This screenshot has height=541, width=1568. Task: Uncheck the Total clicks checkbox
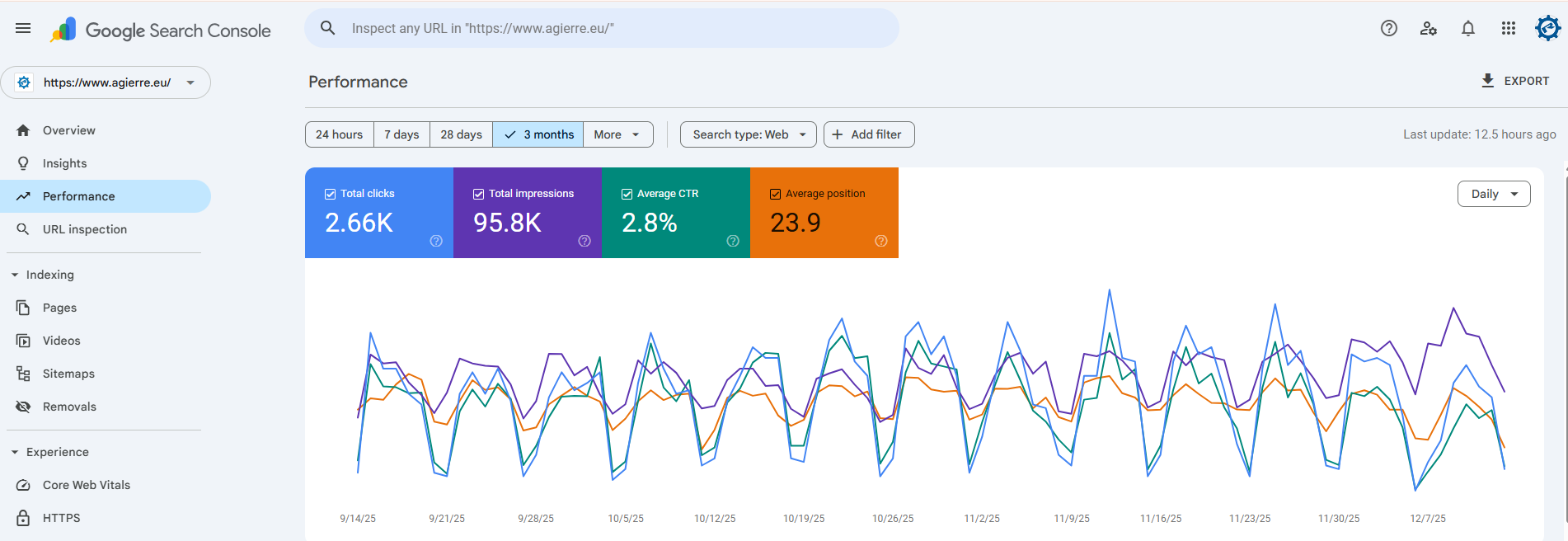click(x=330, y=194)
